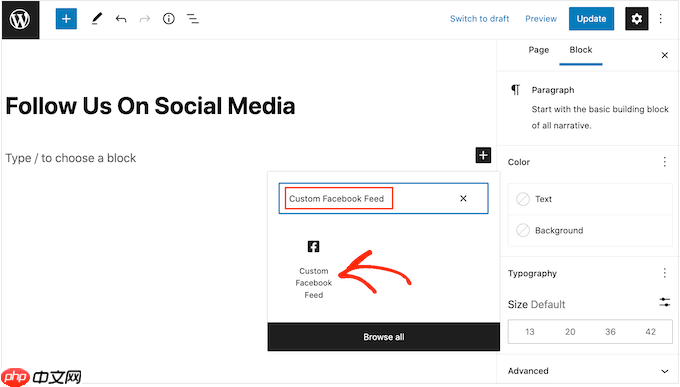Open the Background color picker
Viewport: 680px width, 387px height.
click(590, 230)
